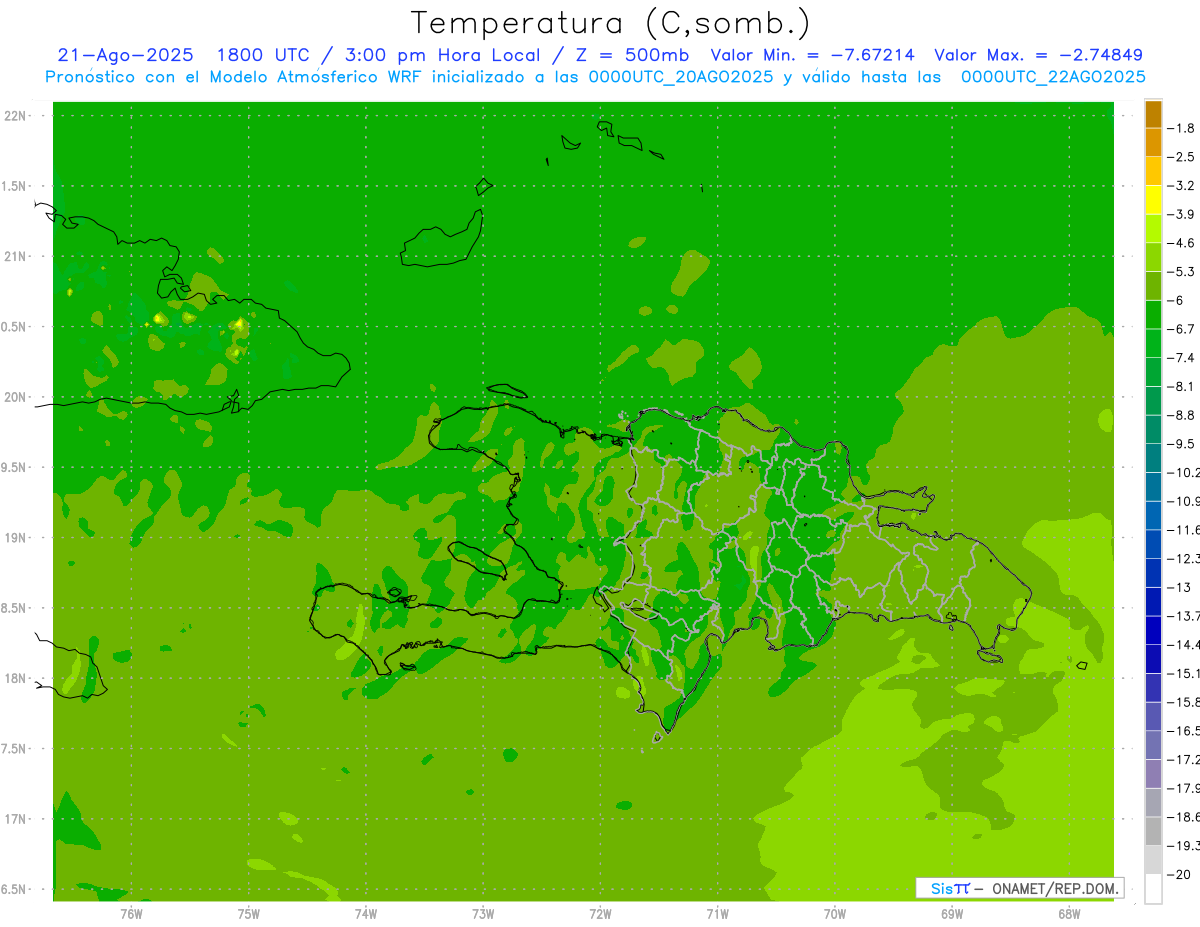1200x927 pixels.
Task: Click the 69W longitude axis label
Action: click(x=951, y=913)
